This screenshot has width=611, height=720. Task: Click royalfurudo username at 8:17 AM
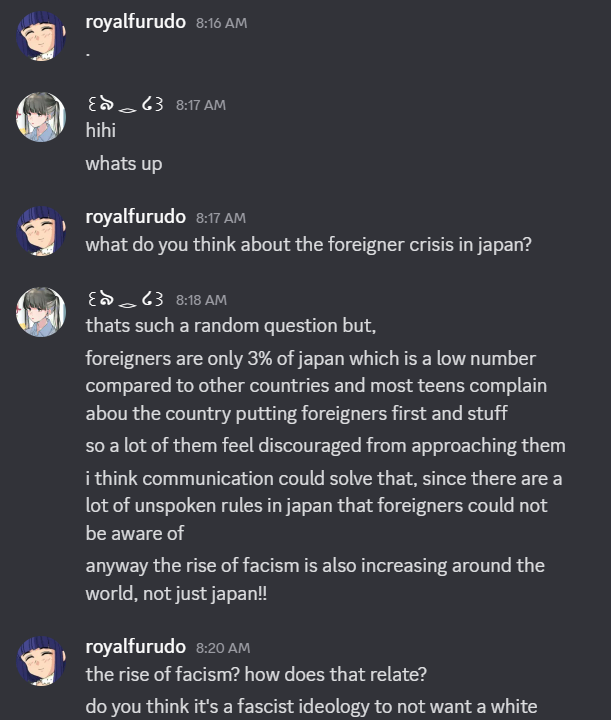(x=135, y=217)
